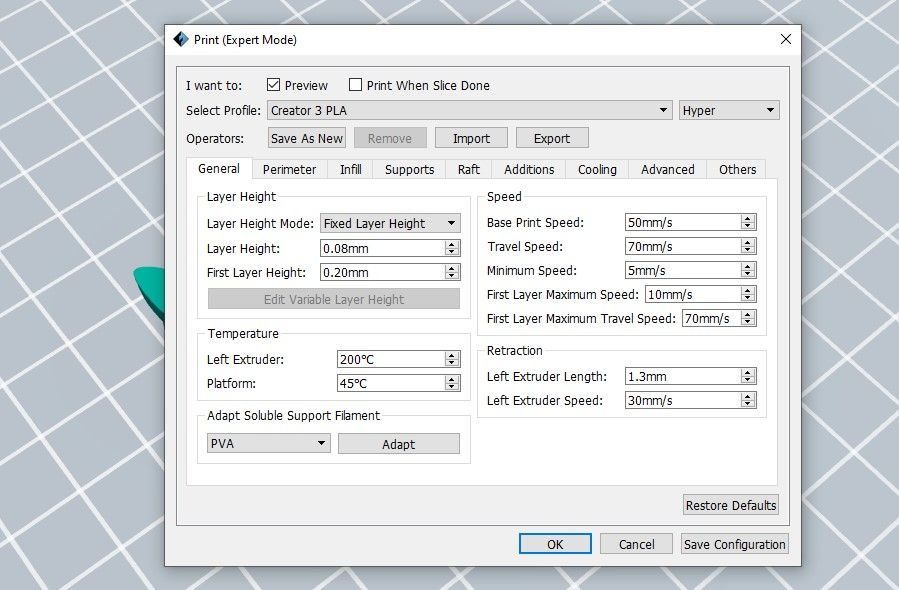Decrease Platform temperature with down arrow
This screenshot has width=899, height=590.
click(x=452, y=387)
